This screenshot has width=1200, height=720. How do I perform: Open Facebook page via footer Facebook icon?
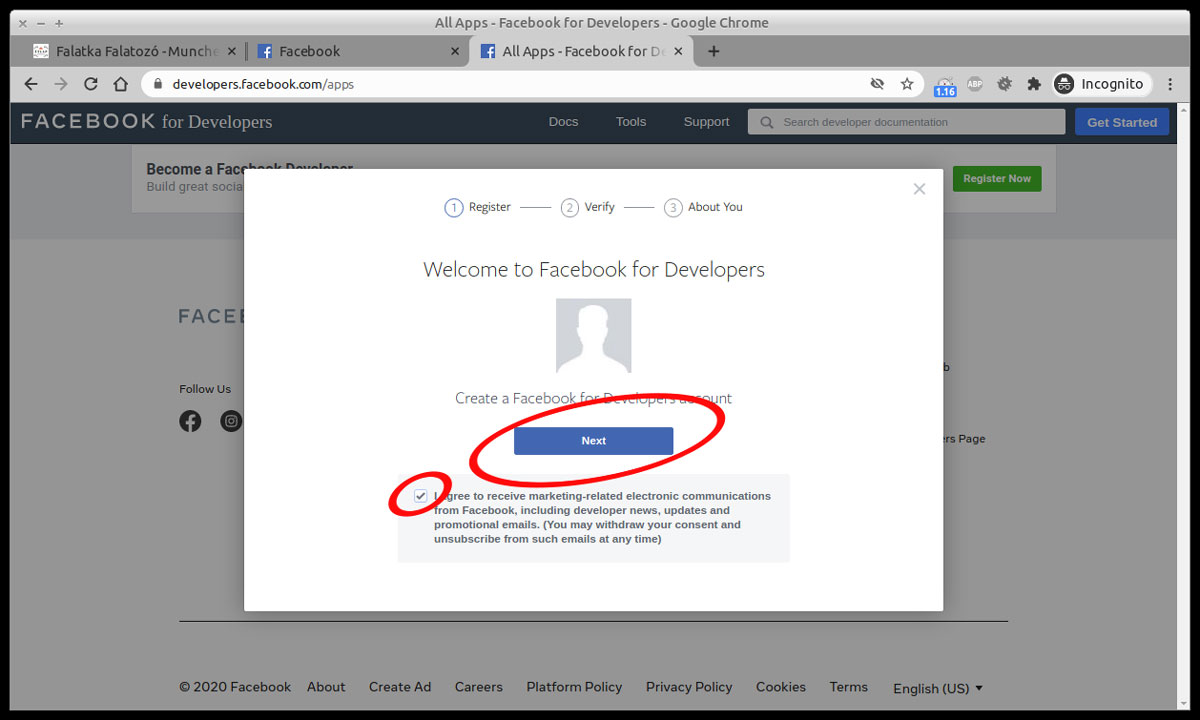click(x=190, y=421)
